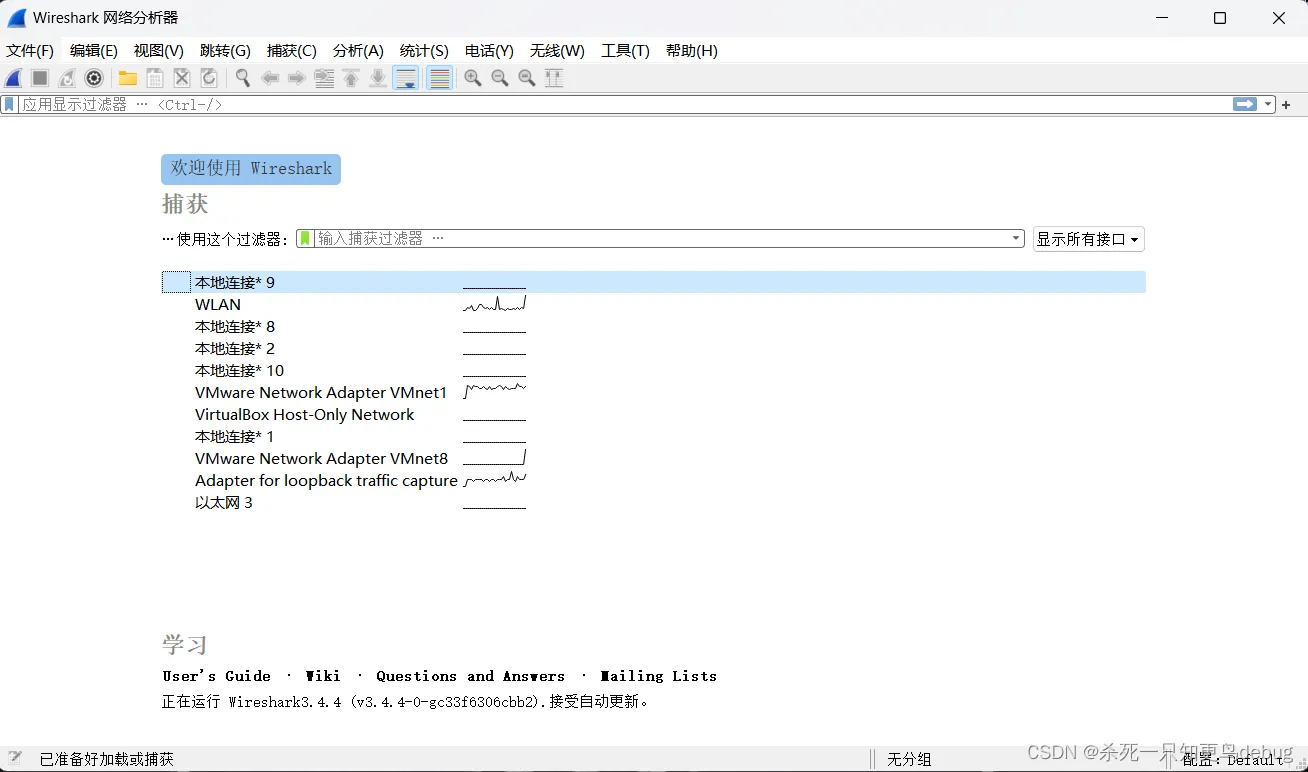Viewport: 1308px width, 772px height.
Task: Open the Wiki link
Action: [x=323, y=676]
